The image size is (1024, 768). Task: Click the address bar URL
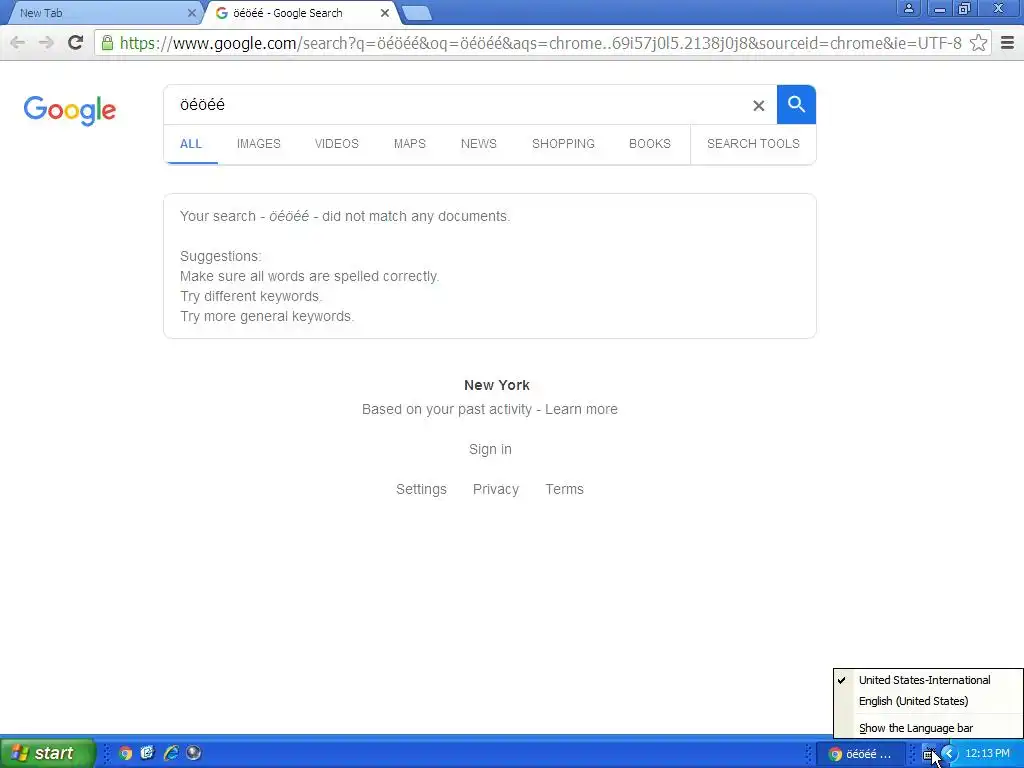[541, 43]
